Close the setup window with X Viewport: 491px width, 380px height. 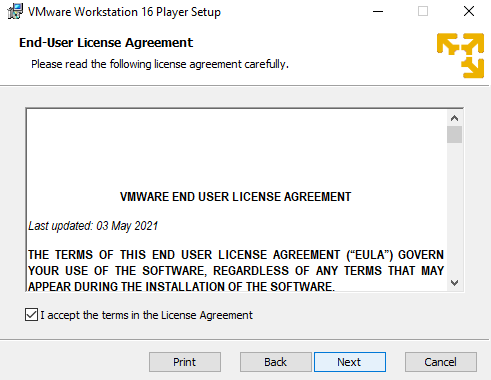click(469, 11)
